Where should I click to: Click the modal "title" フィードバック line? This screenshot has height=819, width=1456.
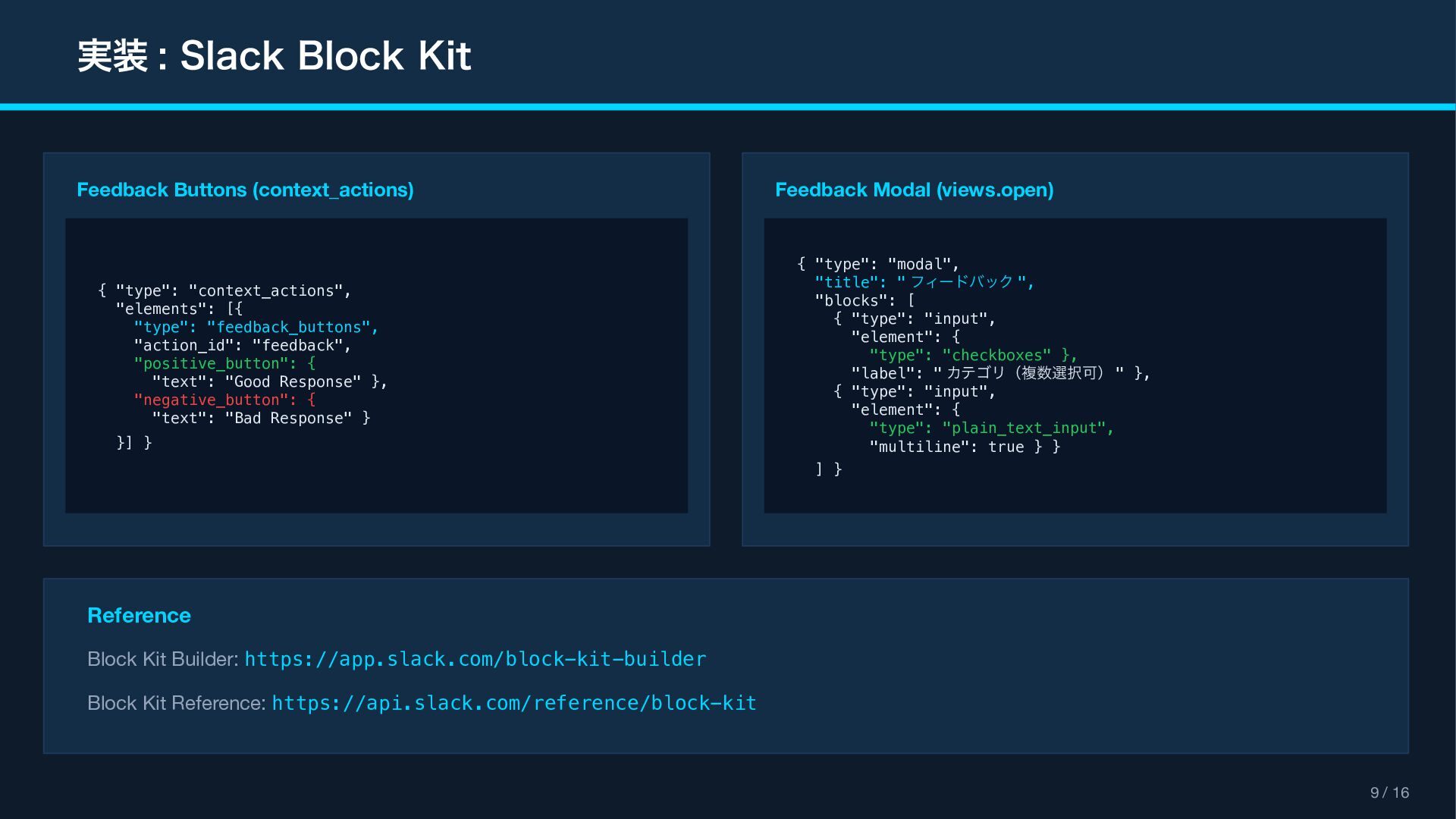(x=924, y=282)
